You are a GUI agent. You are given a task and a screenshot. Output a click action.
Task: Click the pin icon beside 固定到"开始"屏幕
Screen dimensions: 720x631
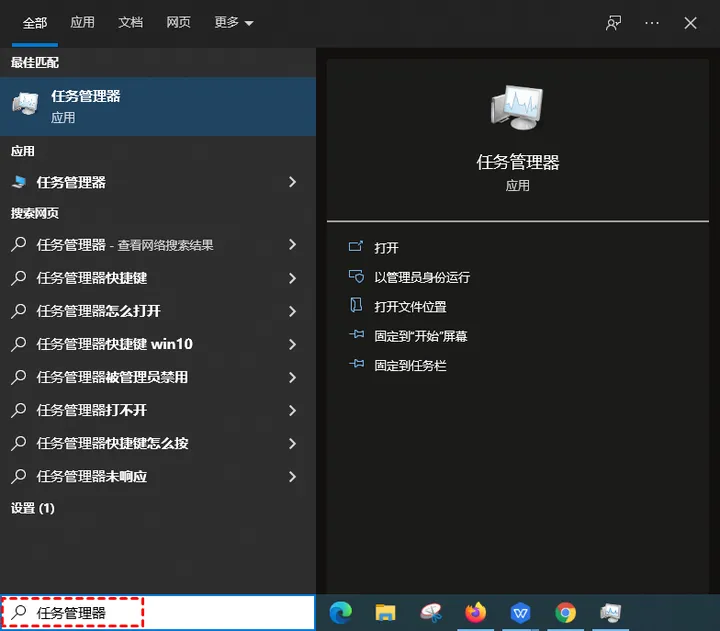[x=357, y=334]
